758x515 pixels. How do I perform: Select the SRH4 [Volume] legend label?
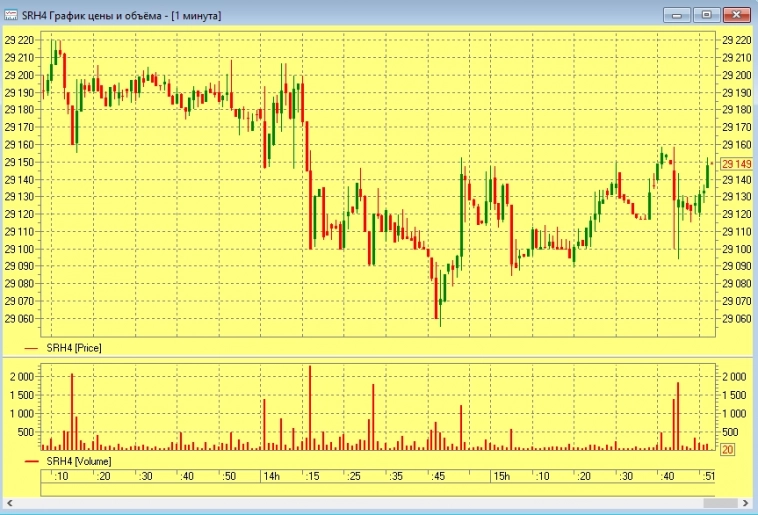[79, 461]
